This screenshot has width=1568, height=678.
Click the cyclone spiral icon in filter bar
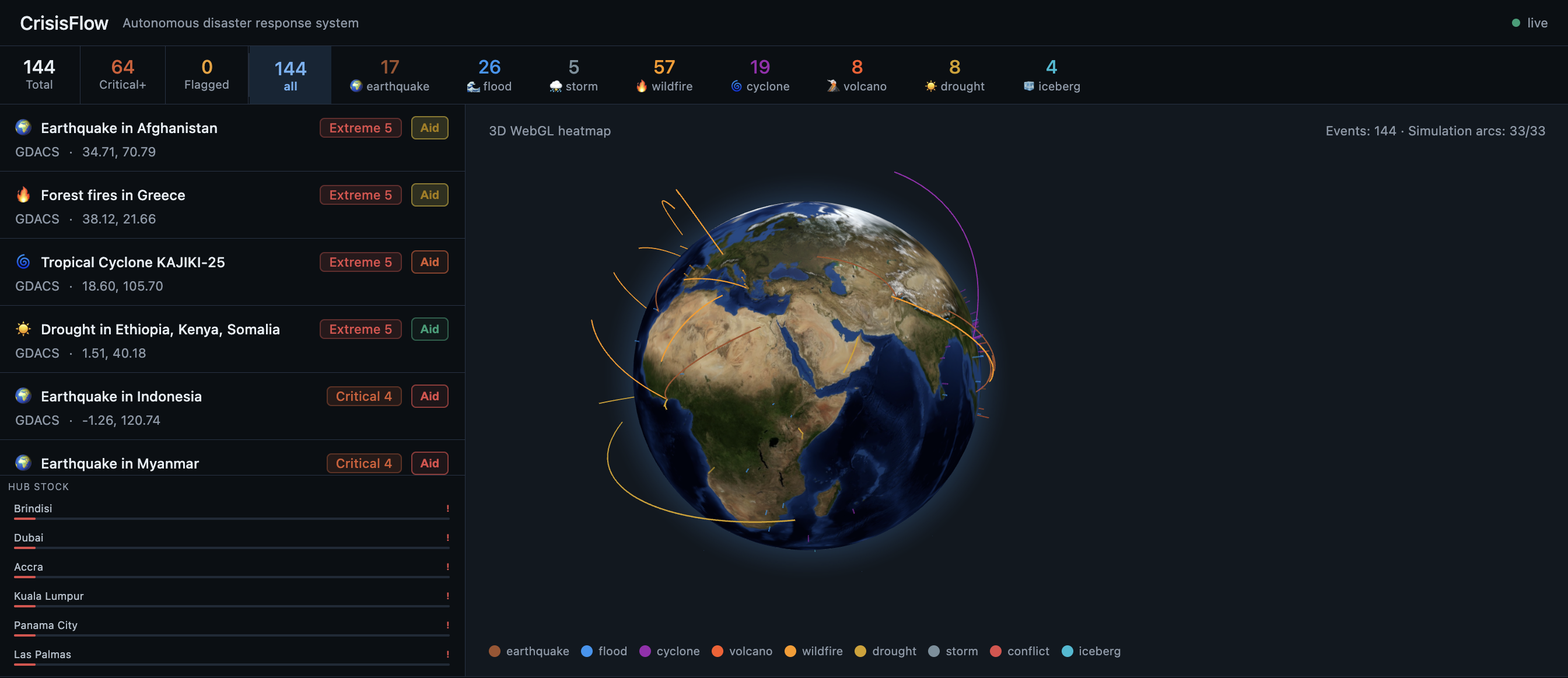(737, 86)
